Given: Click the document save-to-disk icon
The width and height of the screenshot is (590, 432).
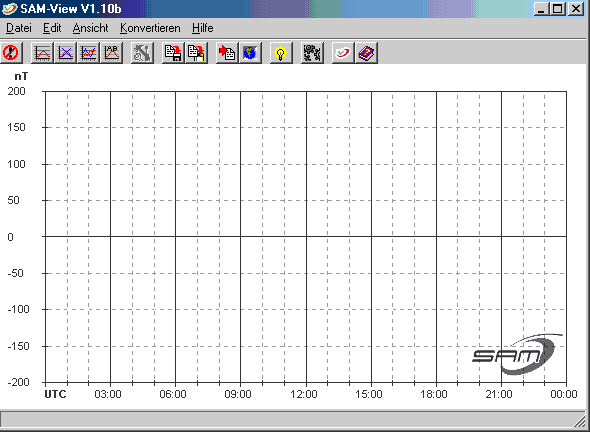Looking at the screenshot, I should click(x=173, y=53).
